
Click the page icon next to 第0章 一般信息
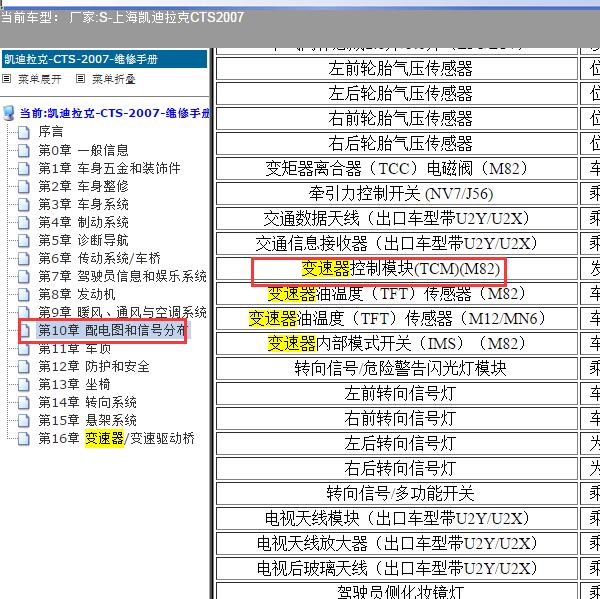tap(24, 150)
